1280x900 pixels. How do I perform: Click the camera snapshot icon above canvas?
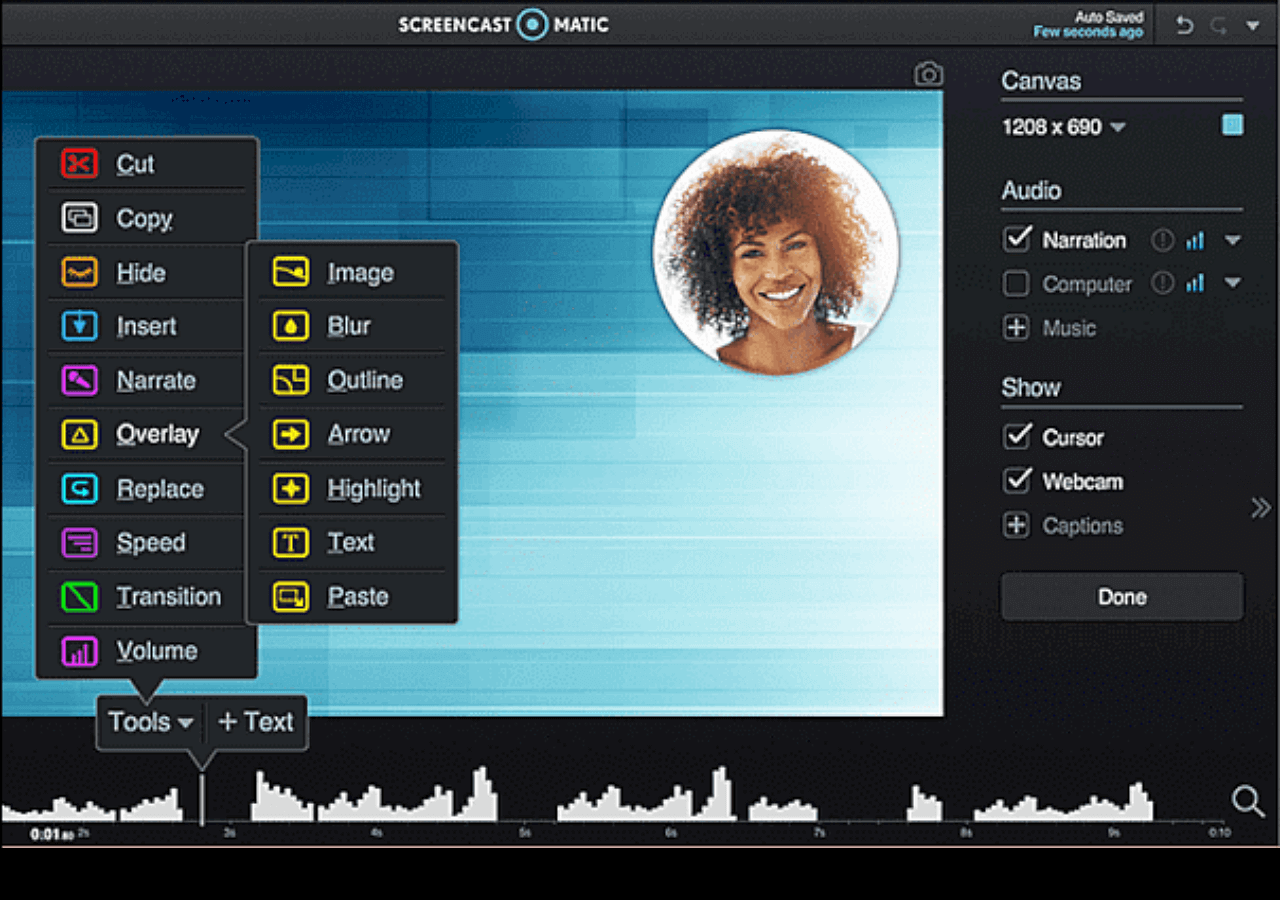pyautogui.click(x=929, y=75)
